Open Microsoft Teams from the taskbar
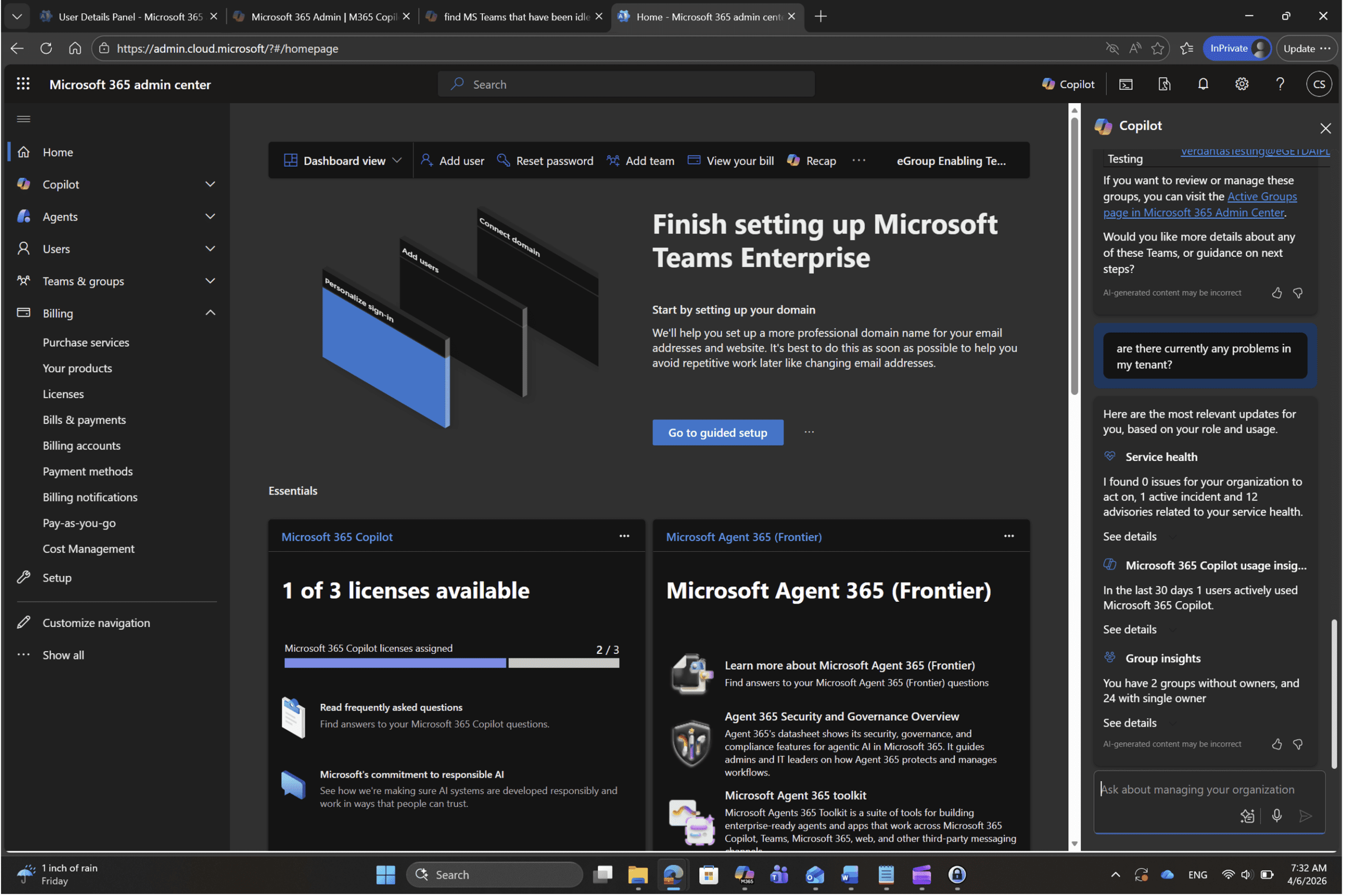 (779, 874)
